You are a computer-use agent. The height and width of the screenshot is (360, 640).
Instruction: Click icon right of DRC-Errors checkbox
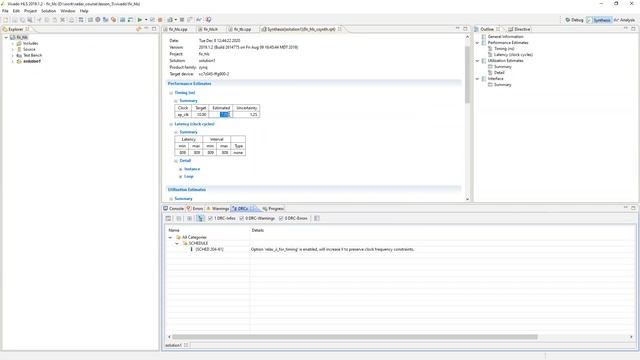pyautogui.click(x=317, y=218)
